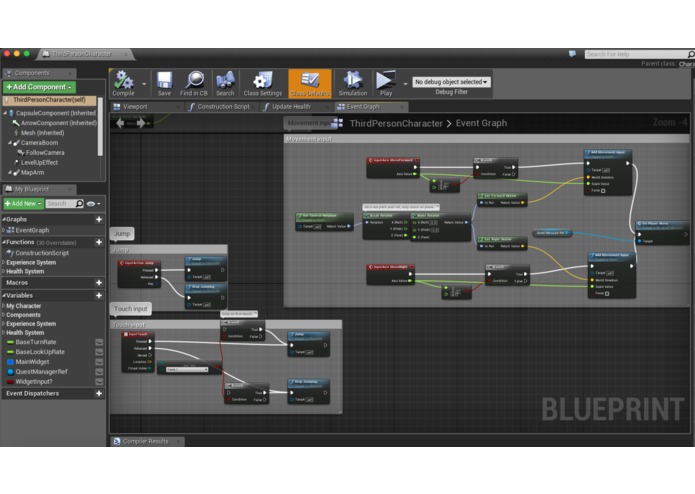Viewport: 695px width, 494px height.
Task: Add a new graph with plus icon
Action: pyautogui.click(x=99, y=219)
